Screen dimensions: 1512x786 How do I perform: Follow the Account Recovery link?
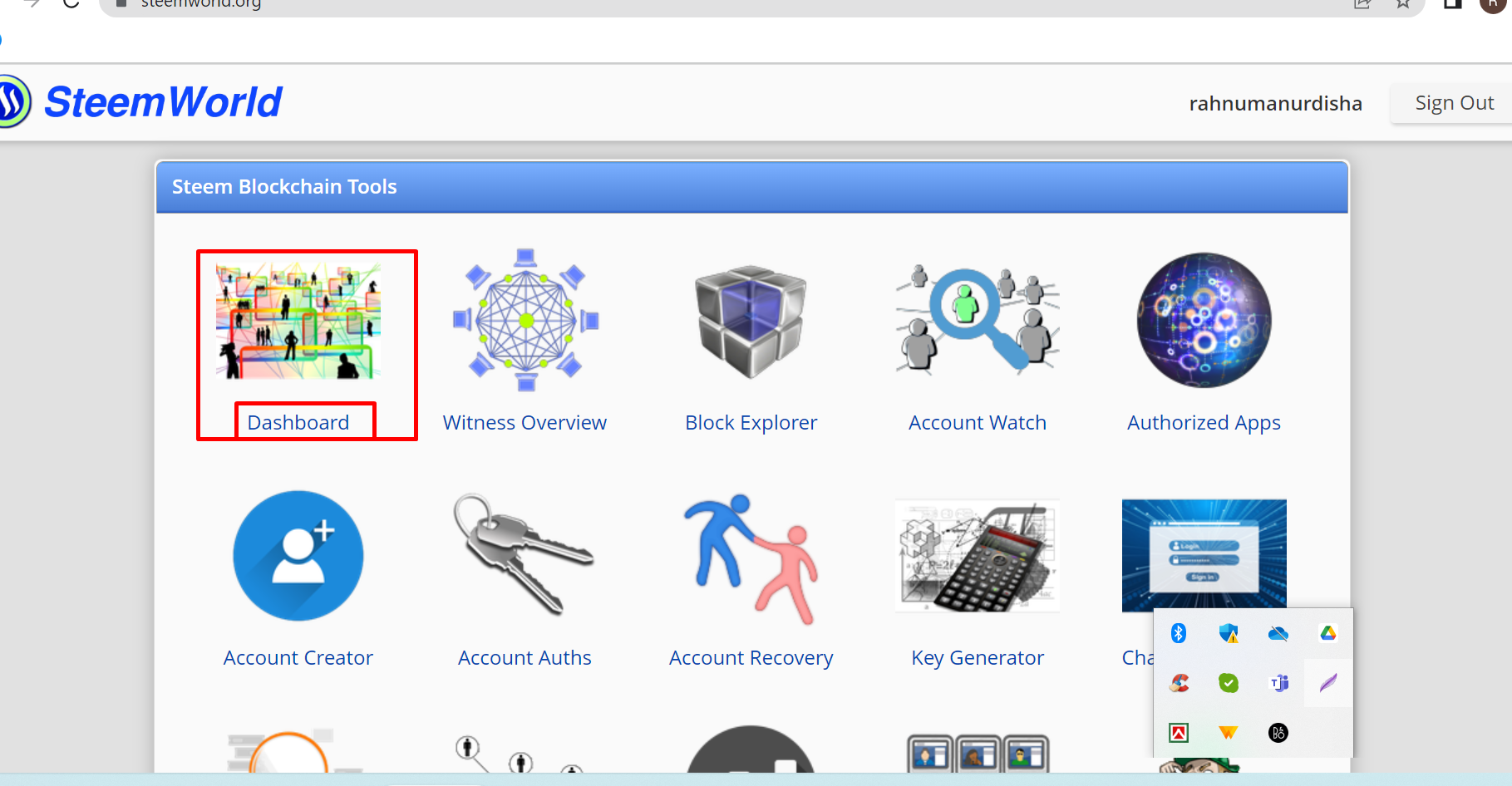coord(751,658)
